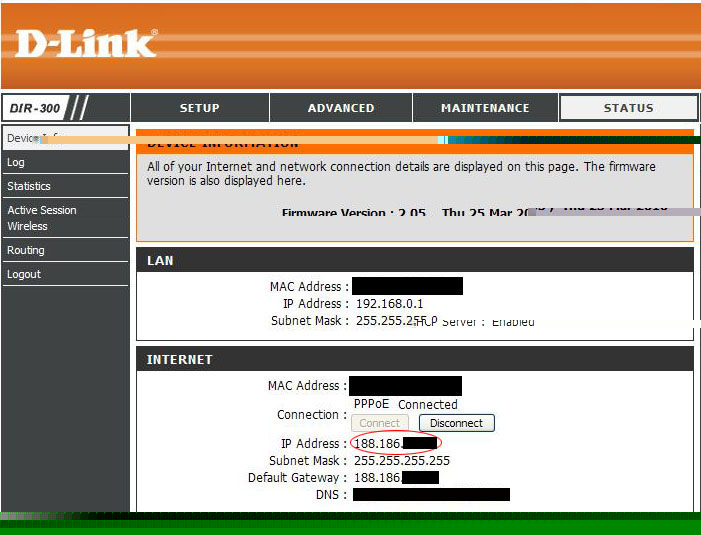Click the Default Gateway label
Screen dimensions: 701x535
tap(298, 478)
